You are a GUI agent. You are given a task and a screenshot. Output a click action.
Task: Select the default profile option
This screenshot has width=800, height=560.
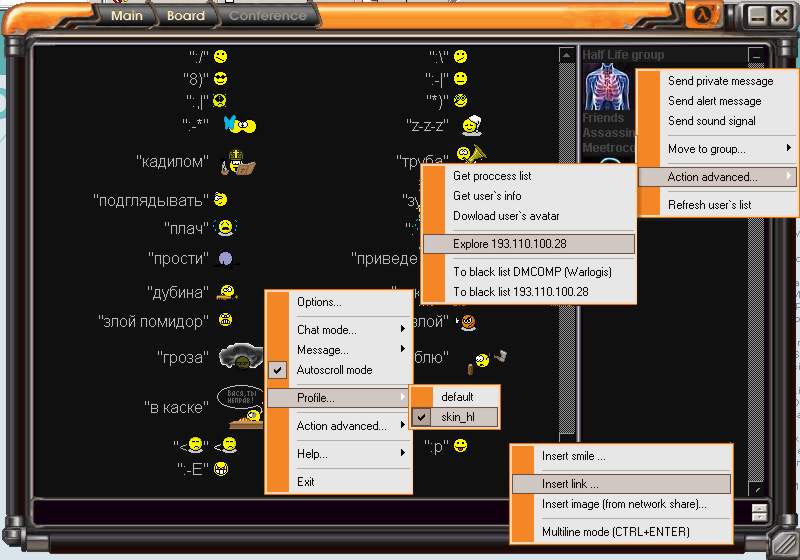(x=457, y=397)
